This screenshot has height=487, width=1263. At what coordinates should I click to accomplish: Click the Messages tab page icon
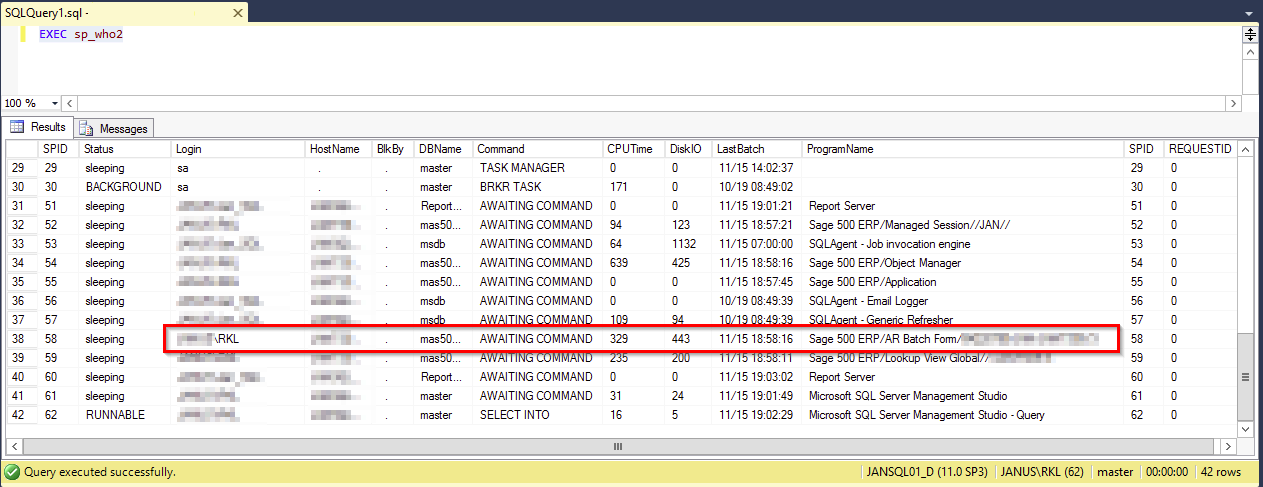tap(87, 128)
